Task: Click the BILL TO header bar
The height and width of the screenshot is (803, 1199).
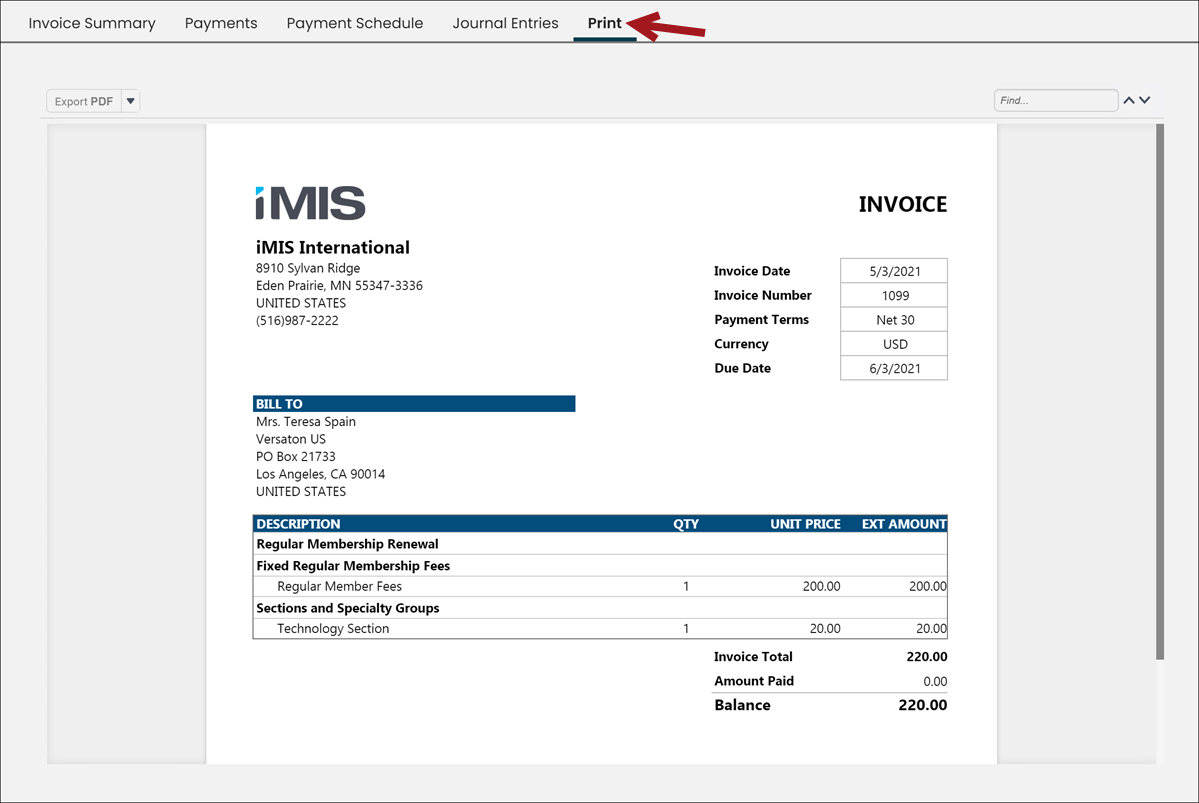Action: coord(414,404)
